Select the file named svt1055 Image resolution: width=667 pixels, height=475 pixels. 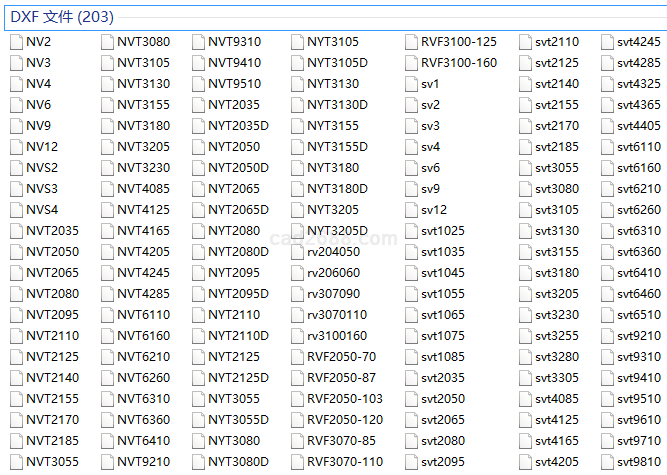(442, 294)
